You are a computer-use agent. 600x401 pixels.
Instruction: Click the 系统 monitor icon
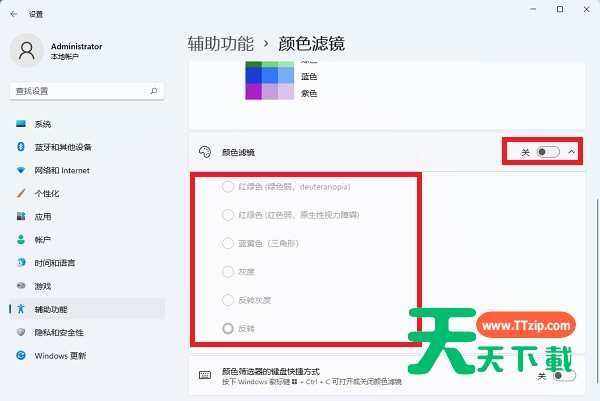[21, 124]
